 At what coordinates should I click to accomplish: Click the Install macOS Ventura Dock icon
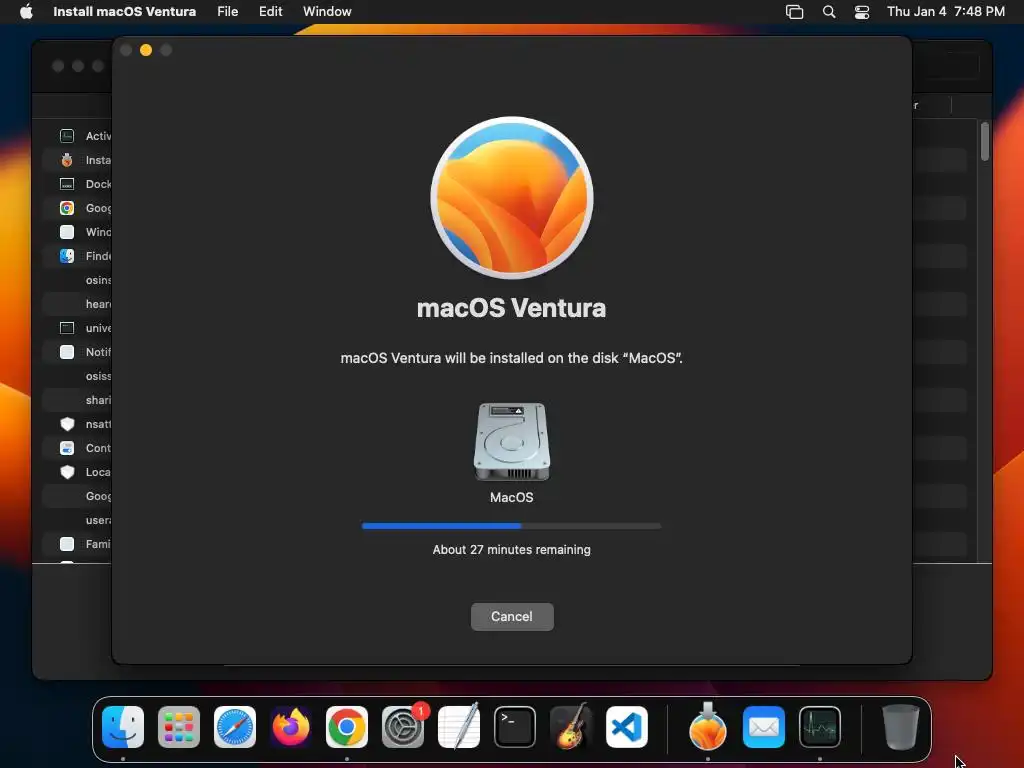coord(708,727)
